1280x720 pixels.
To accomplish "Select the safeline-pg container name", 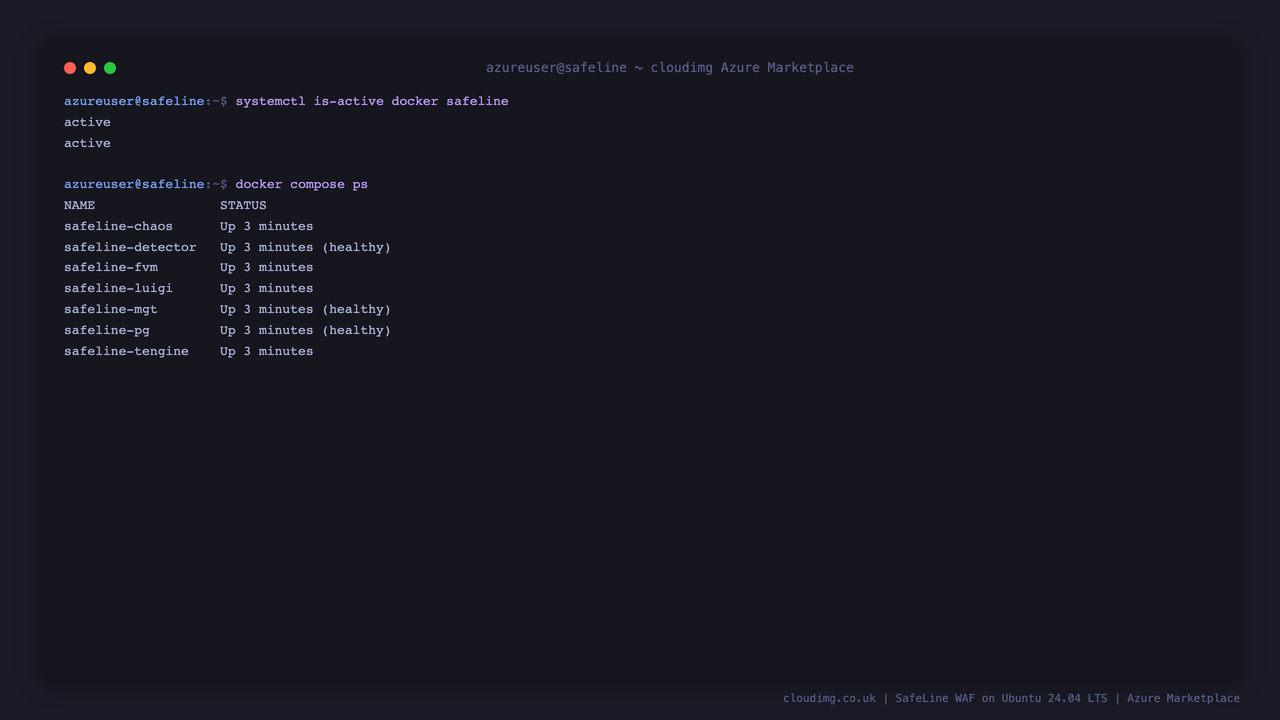I will (107, 330).
